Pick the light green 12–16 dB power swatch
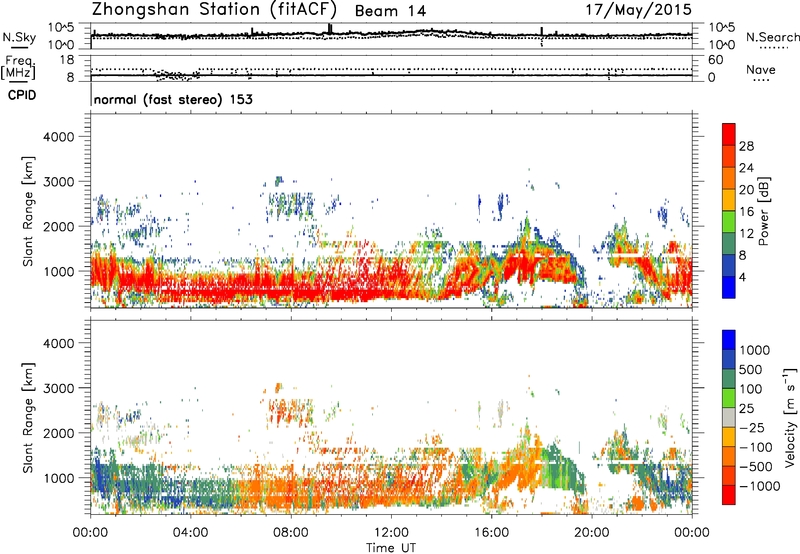Screen dimensions: 800x554 (x=729, y=222)
